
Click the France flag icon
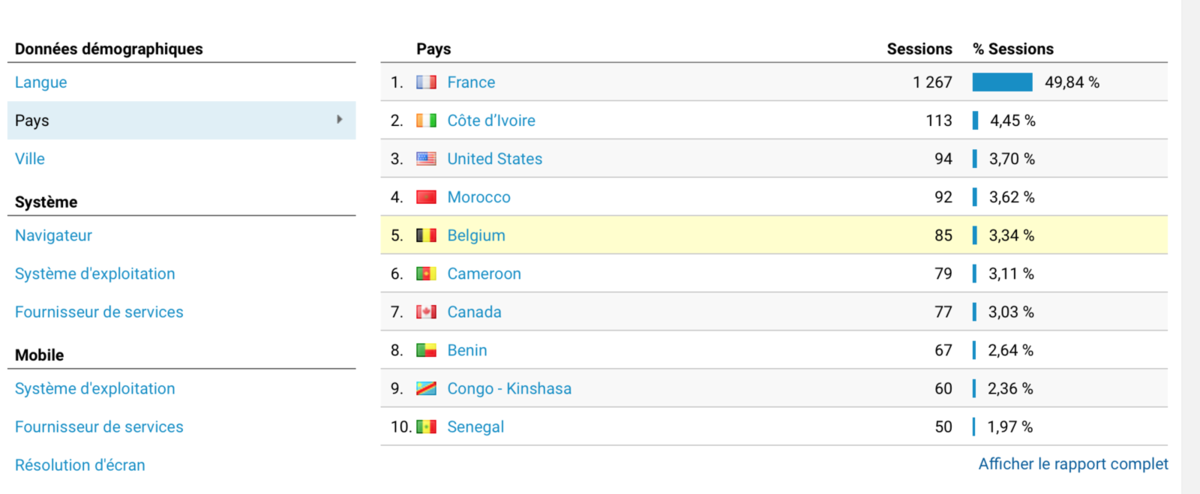pos(426,83)
